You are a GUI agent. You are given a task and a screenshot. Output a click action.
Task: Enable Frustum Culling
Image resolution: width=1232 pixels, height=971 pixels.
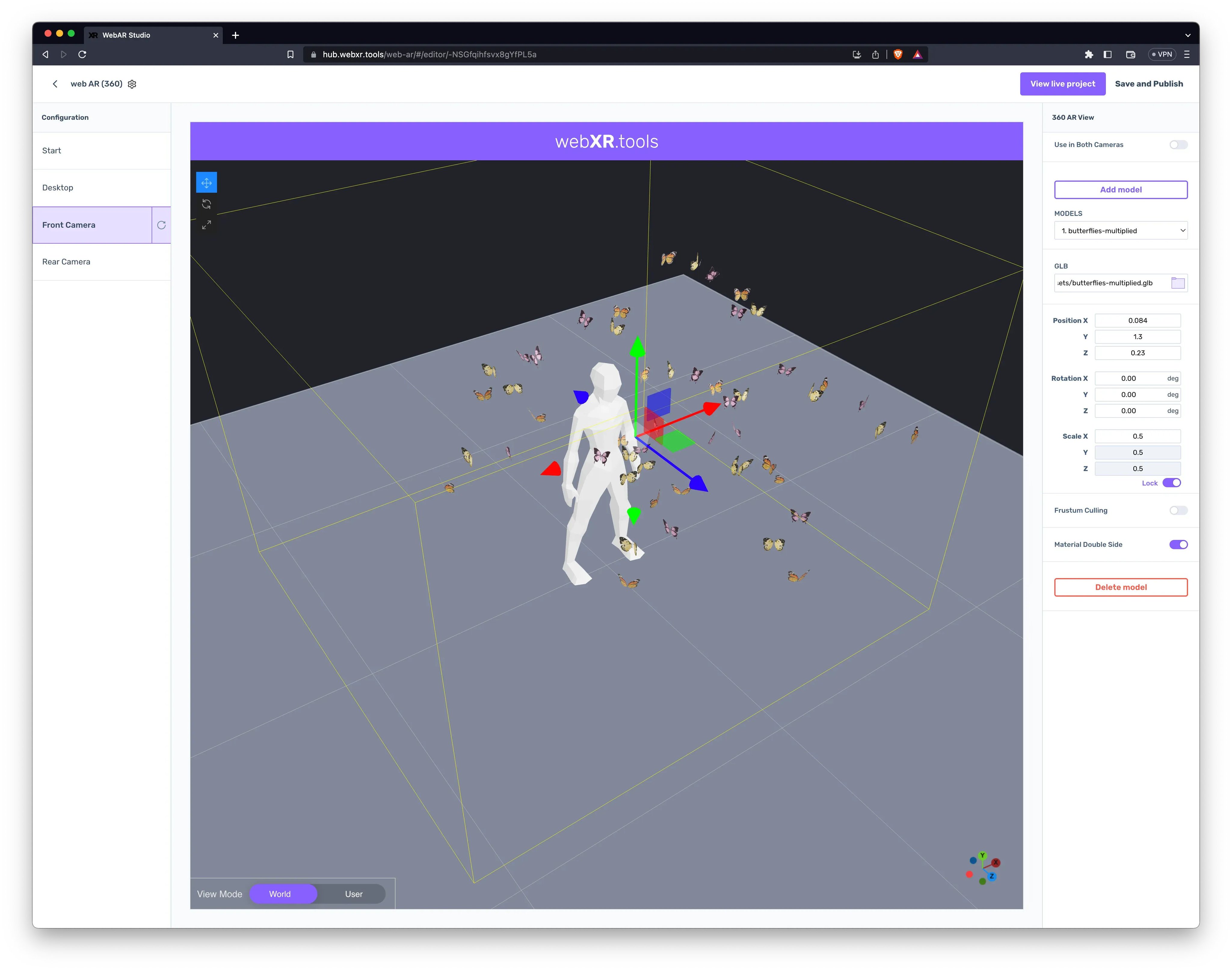point(1178,510)
